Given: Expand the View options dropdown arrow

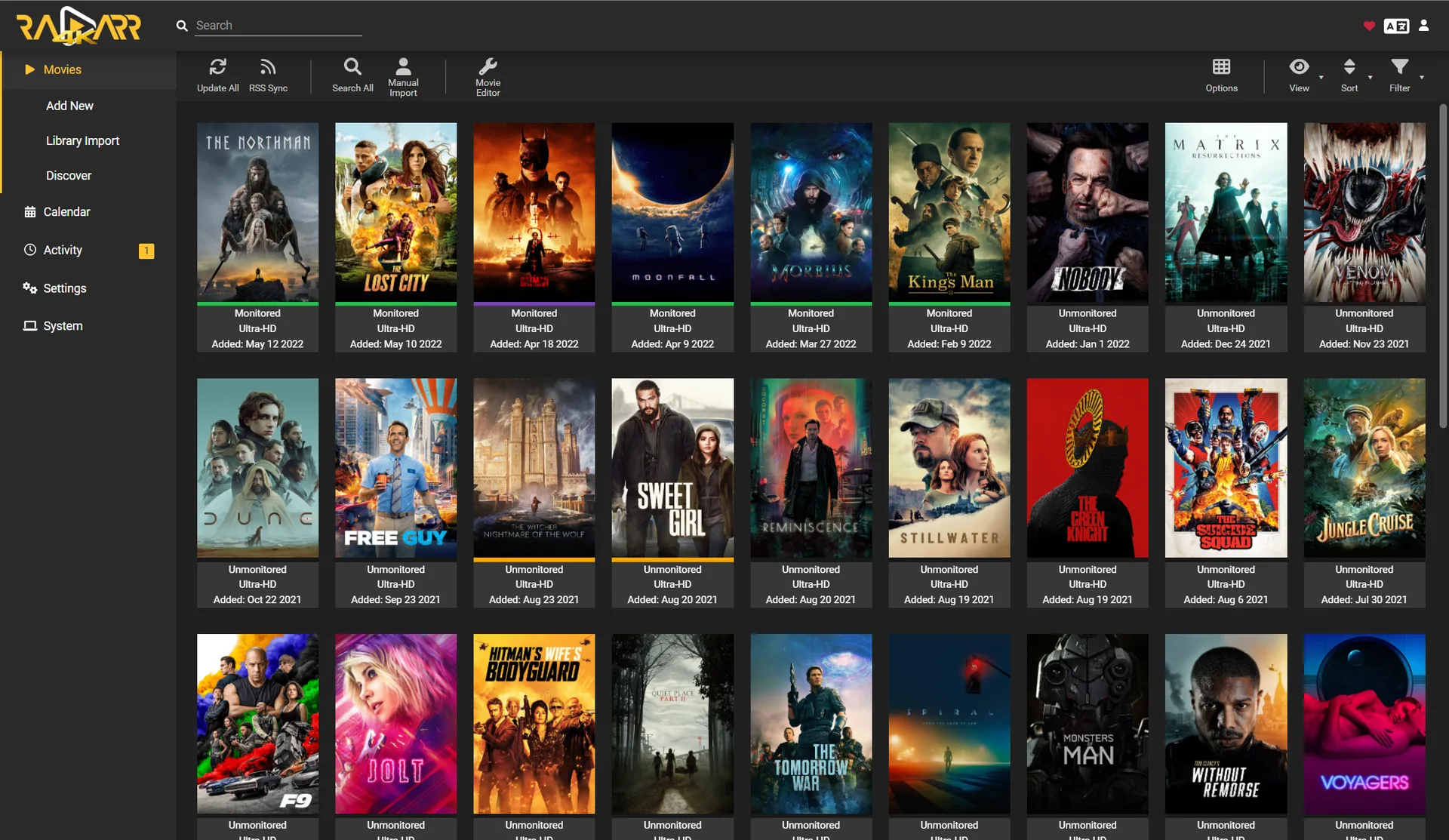Looking at the screenshot, I should pyautogui.click(x=1321, y=75).
